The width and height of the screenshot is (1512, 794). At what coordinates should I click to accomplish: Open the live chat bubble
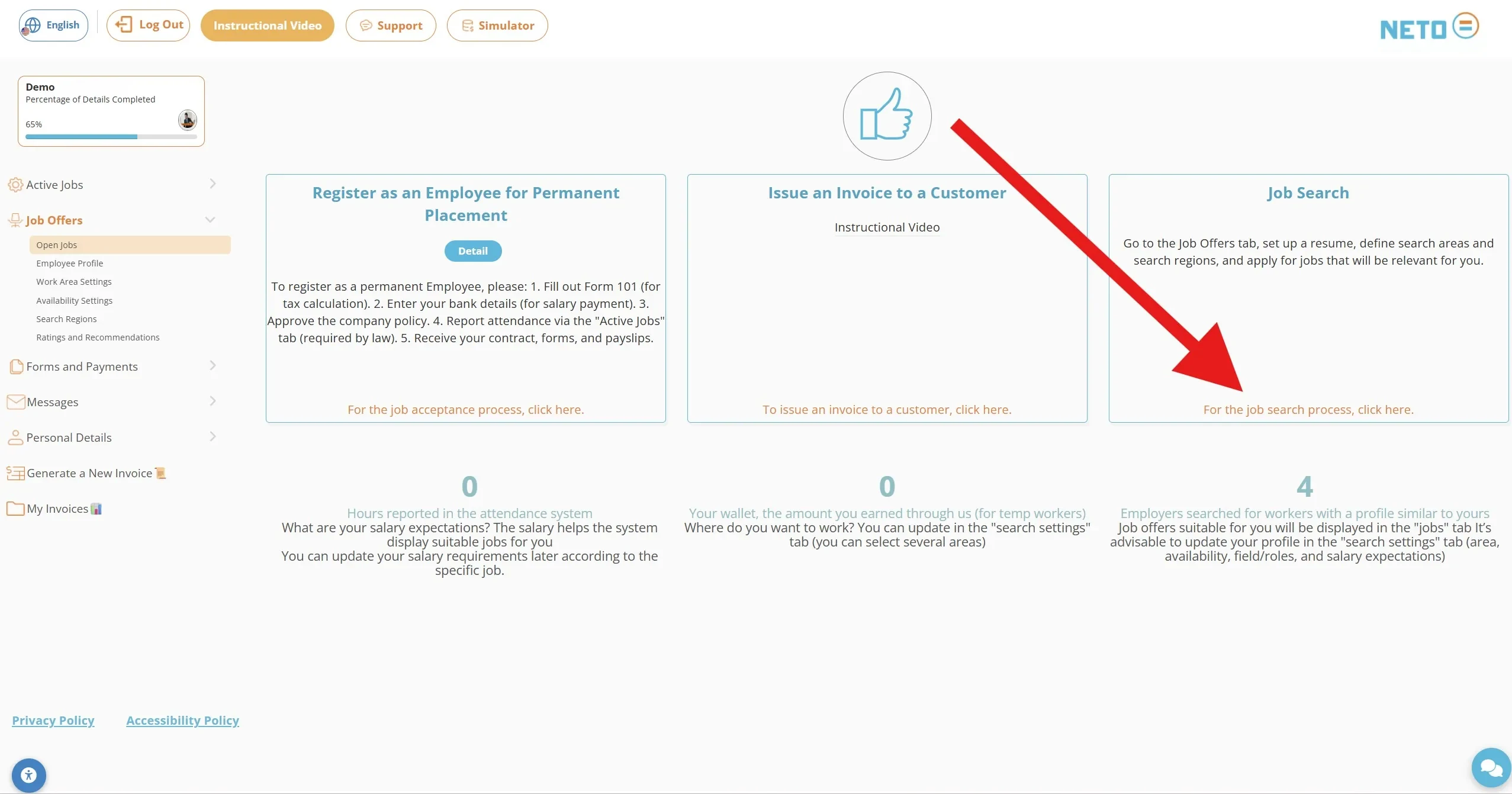[1491, 767]
